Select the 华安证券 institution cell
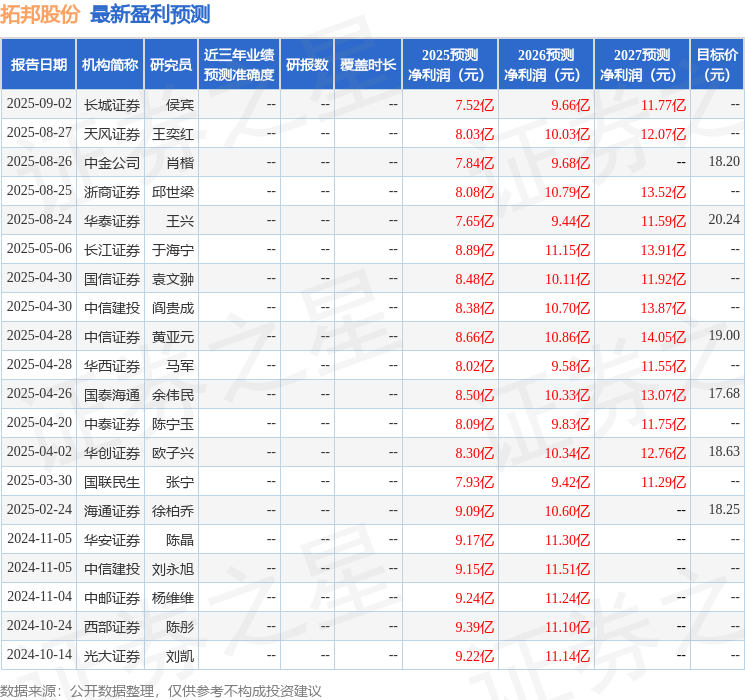The height and width of the screenshot is (700, 745). point(112,540)
